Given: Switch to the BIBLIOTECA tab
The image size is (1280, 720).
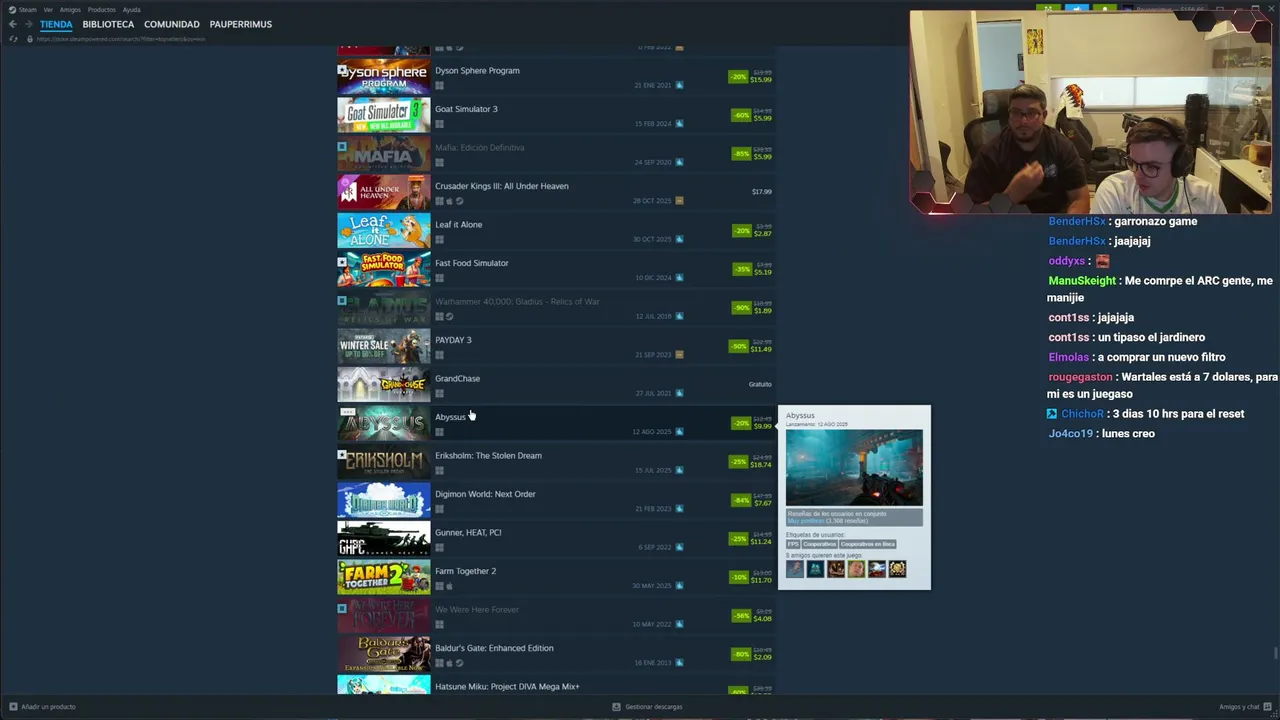Looking at the screenshot, I should (x=108, y=24).
